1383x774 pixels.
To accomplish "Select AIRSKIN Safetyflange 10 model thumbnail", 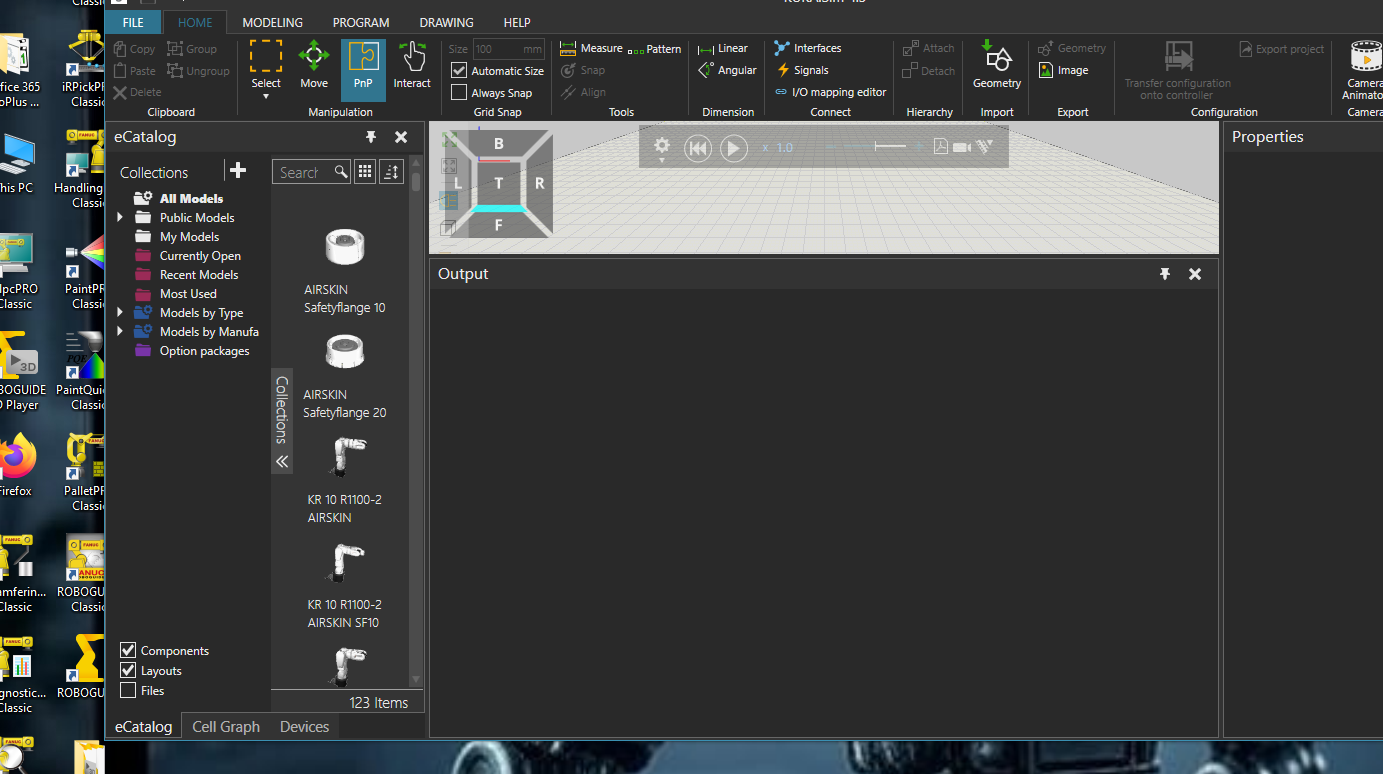I will click(344, 246).
